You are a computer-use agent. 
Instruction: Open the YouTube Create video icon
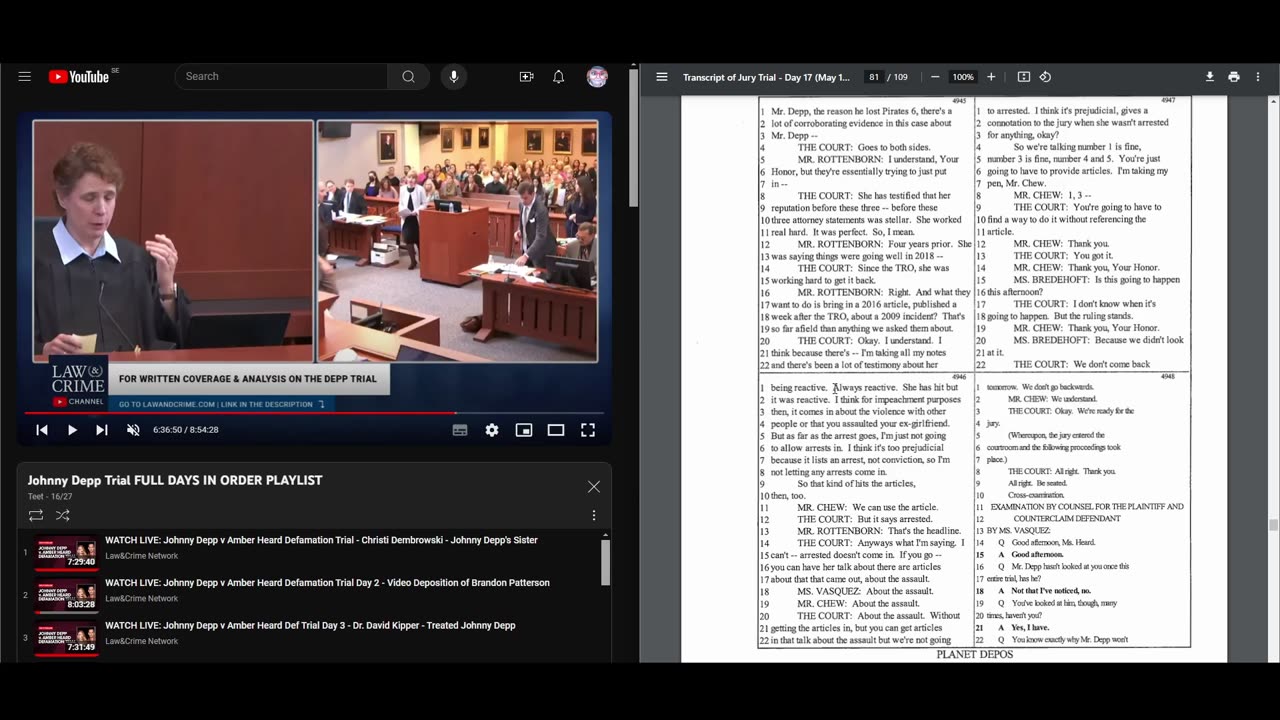pos(526,77)
